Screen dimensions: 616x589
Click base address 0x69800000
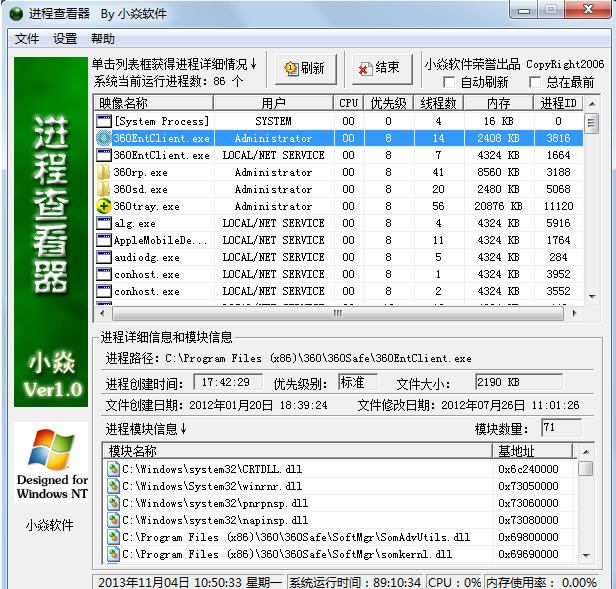click(x=528, y=537)
